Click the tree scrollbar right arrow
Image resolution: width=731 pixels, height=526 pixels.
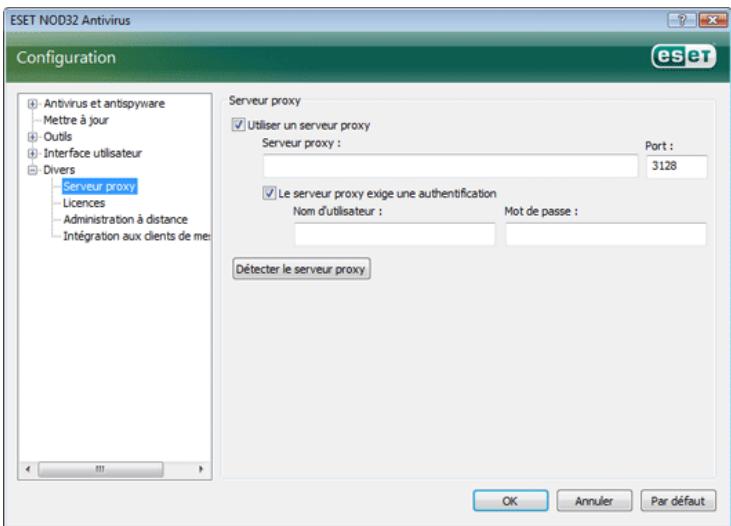click(201, 469)
